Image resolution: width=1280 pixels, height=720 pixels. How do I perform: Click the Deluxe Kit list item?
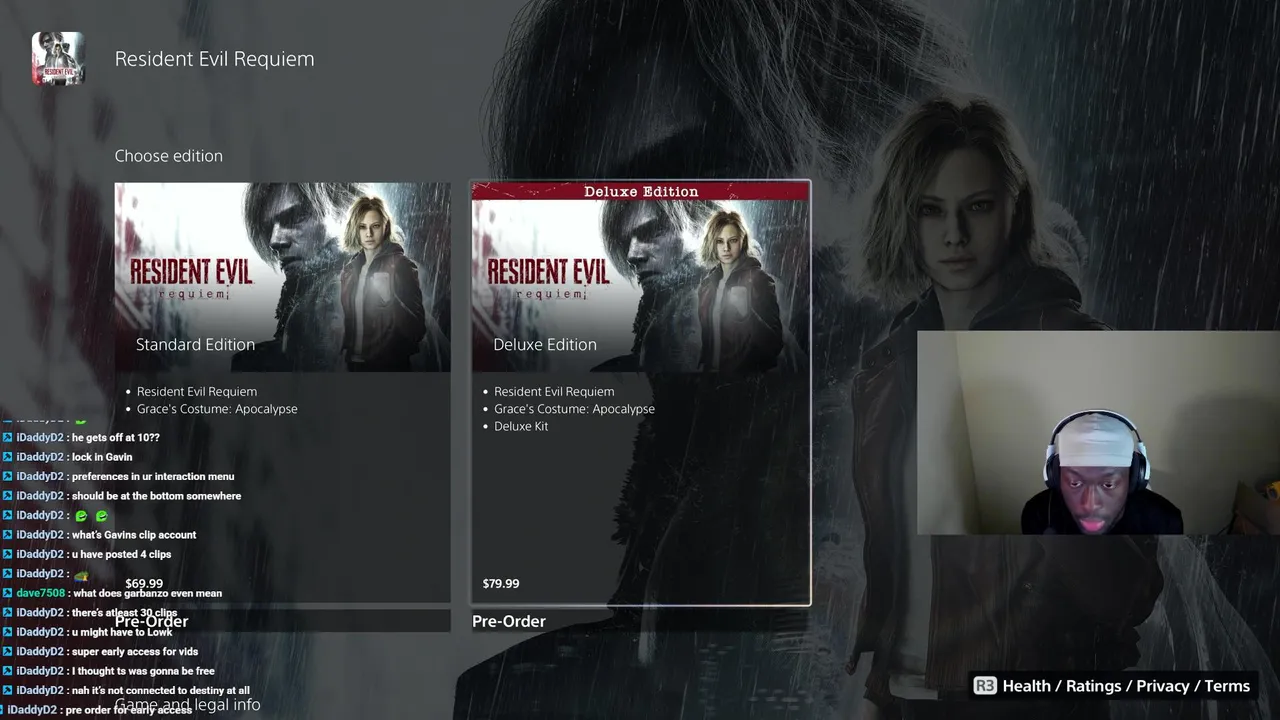click(x=521, y=426)
